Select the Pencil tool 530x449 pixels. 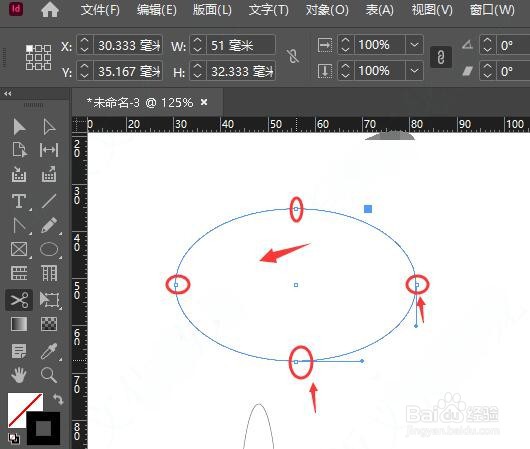tap(49, 225)
